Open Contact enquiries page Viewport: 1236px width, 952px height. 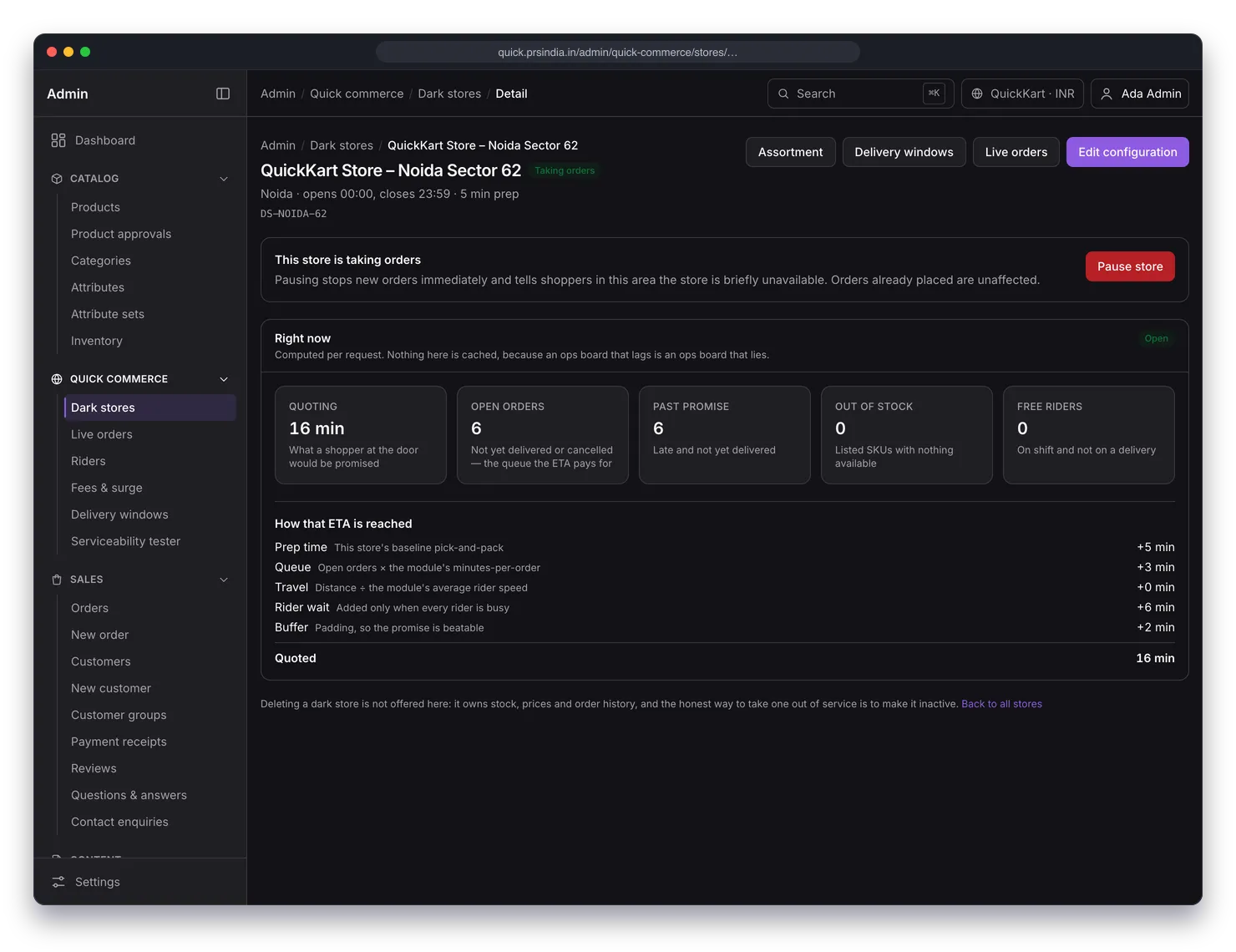pos(150,822)
